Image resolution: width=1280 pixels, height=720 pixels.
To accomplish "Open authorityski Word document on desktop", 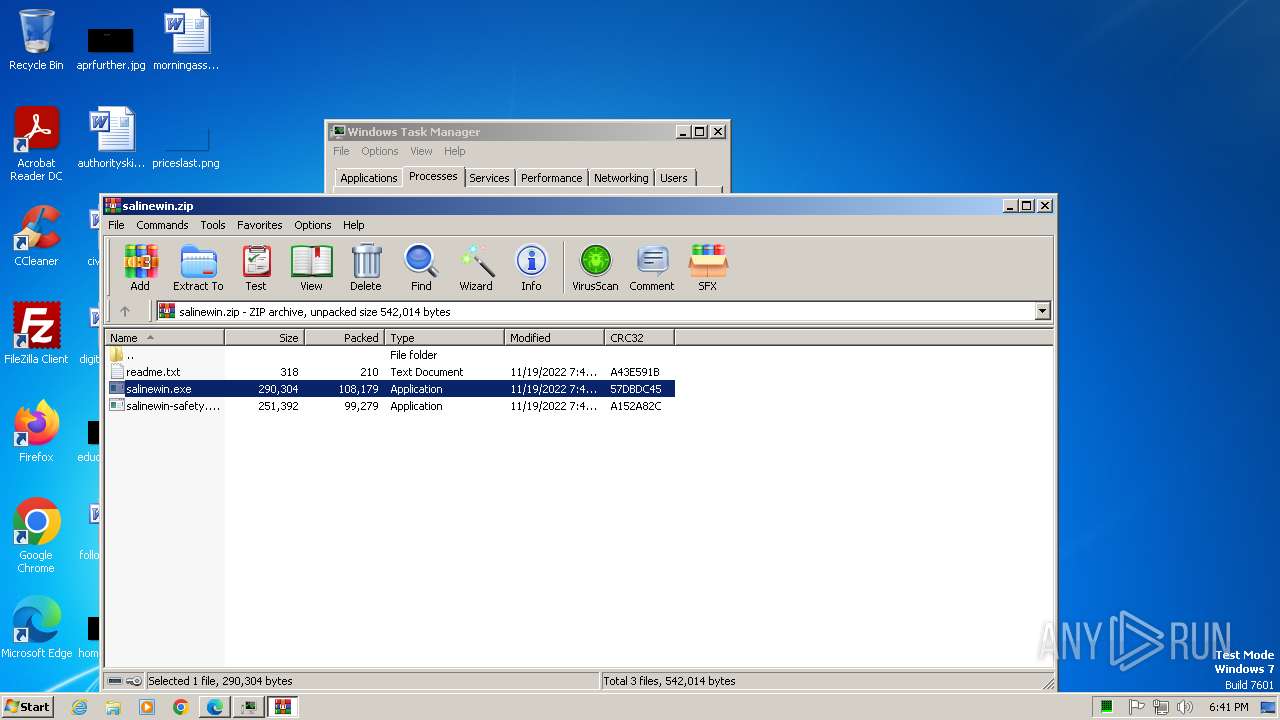I will pyautogui.click(x=111, y=138).
